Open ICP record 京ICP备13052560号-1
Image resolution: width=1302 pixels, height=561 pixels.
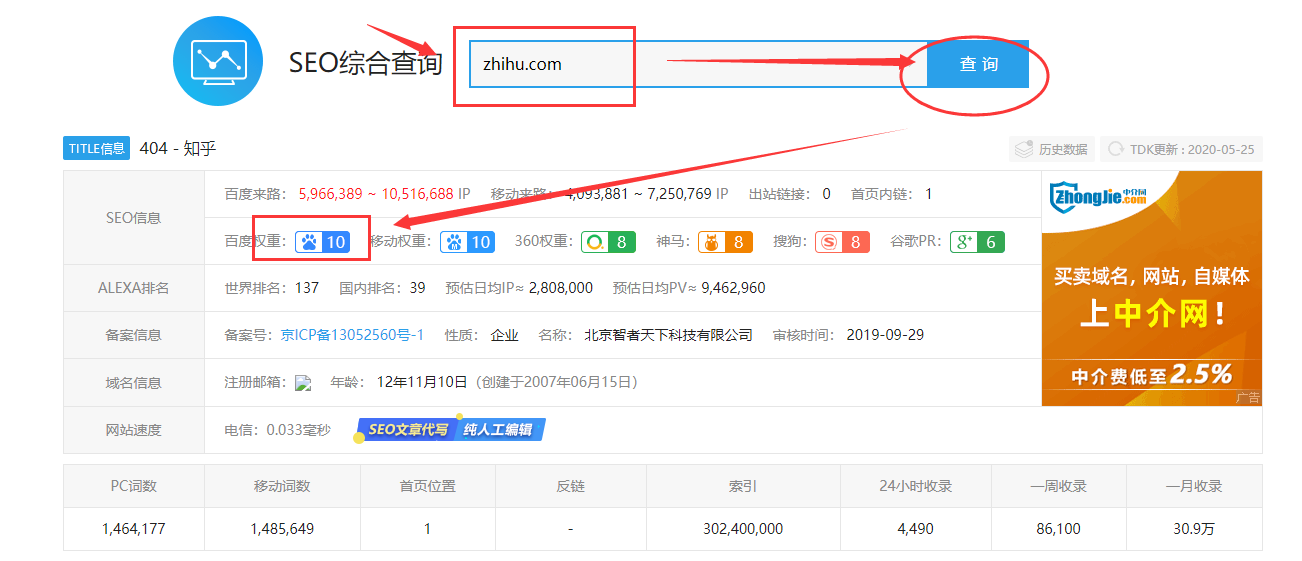click(352, 335)
